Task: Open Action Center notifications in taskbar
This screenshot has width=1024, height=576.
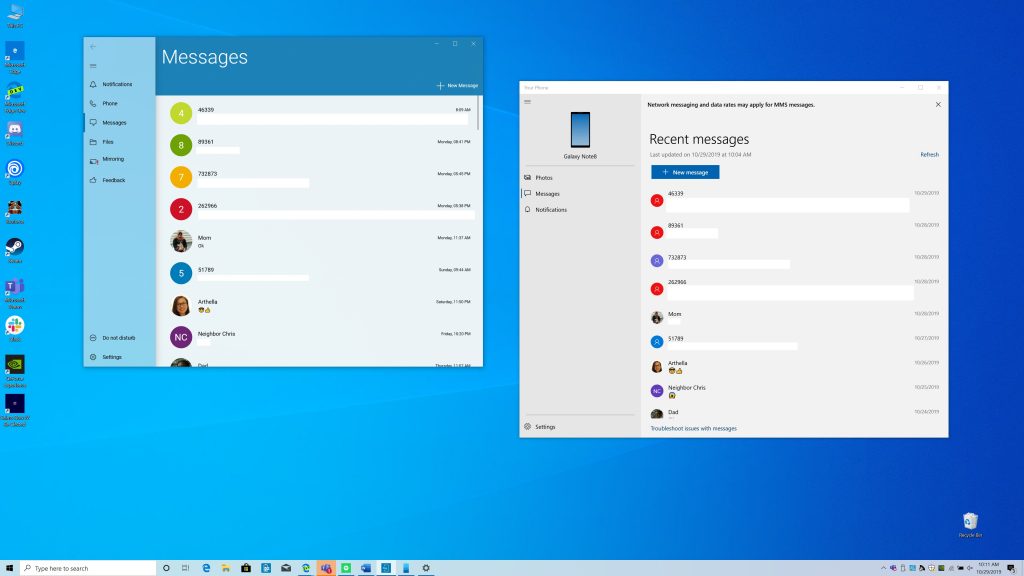Action: coord(1011,568)
